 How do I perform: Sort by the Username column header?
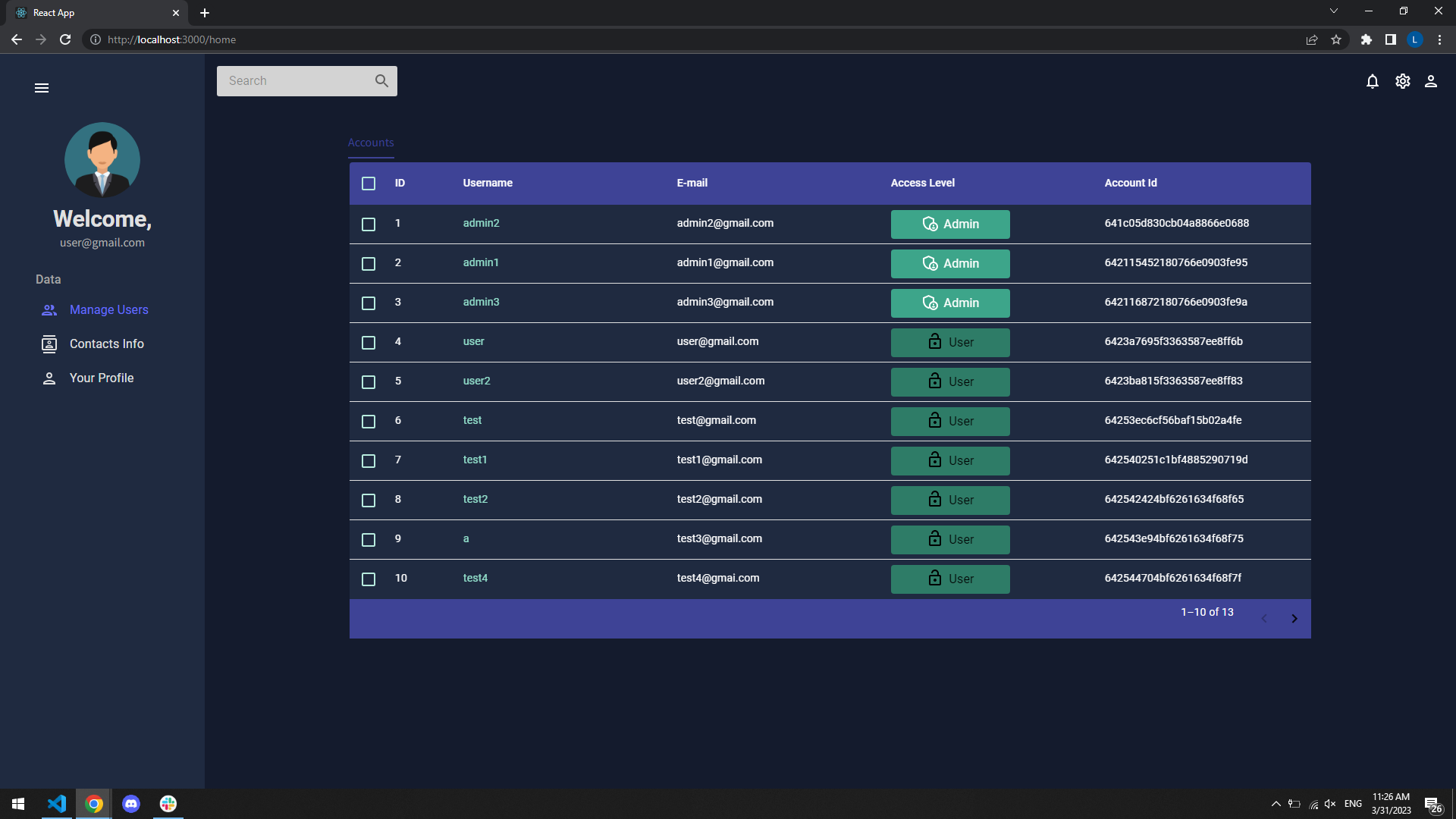(488, 183)
